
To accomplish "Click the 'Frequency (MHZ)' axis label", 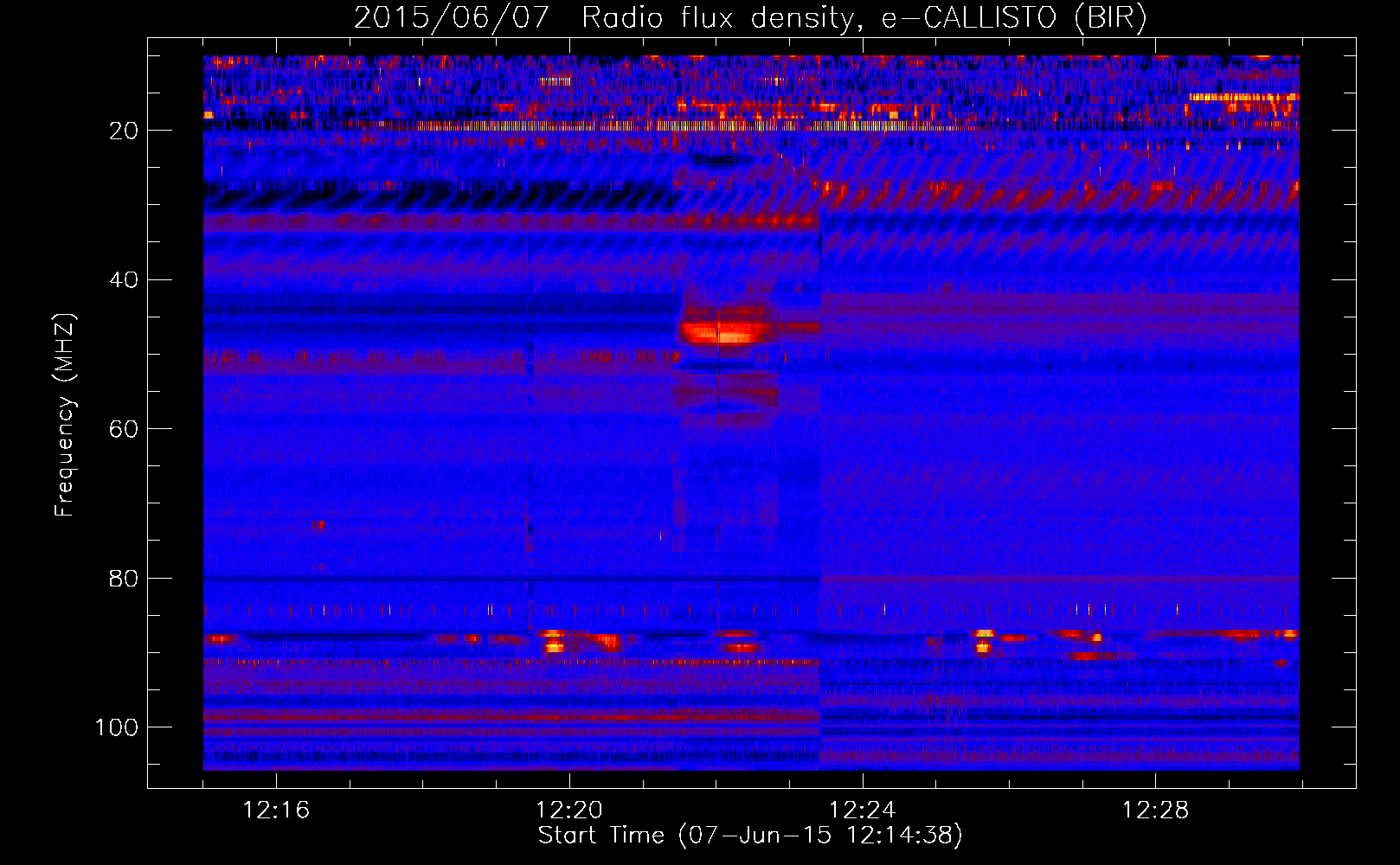I will 65,415.
